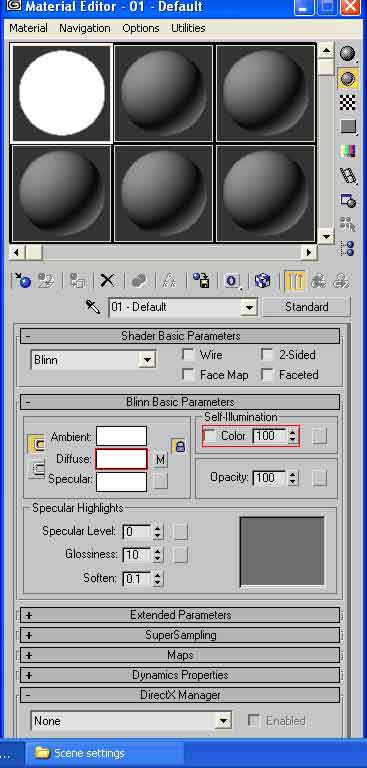The image size is (367, 768).
Task: Click Put to Library icon
Action: point(201,281)
